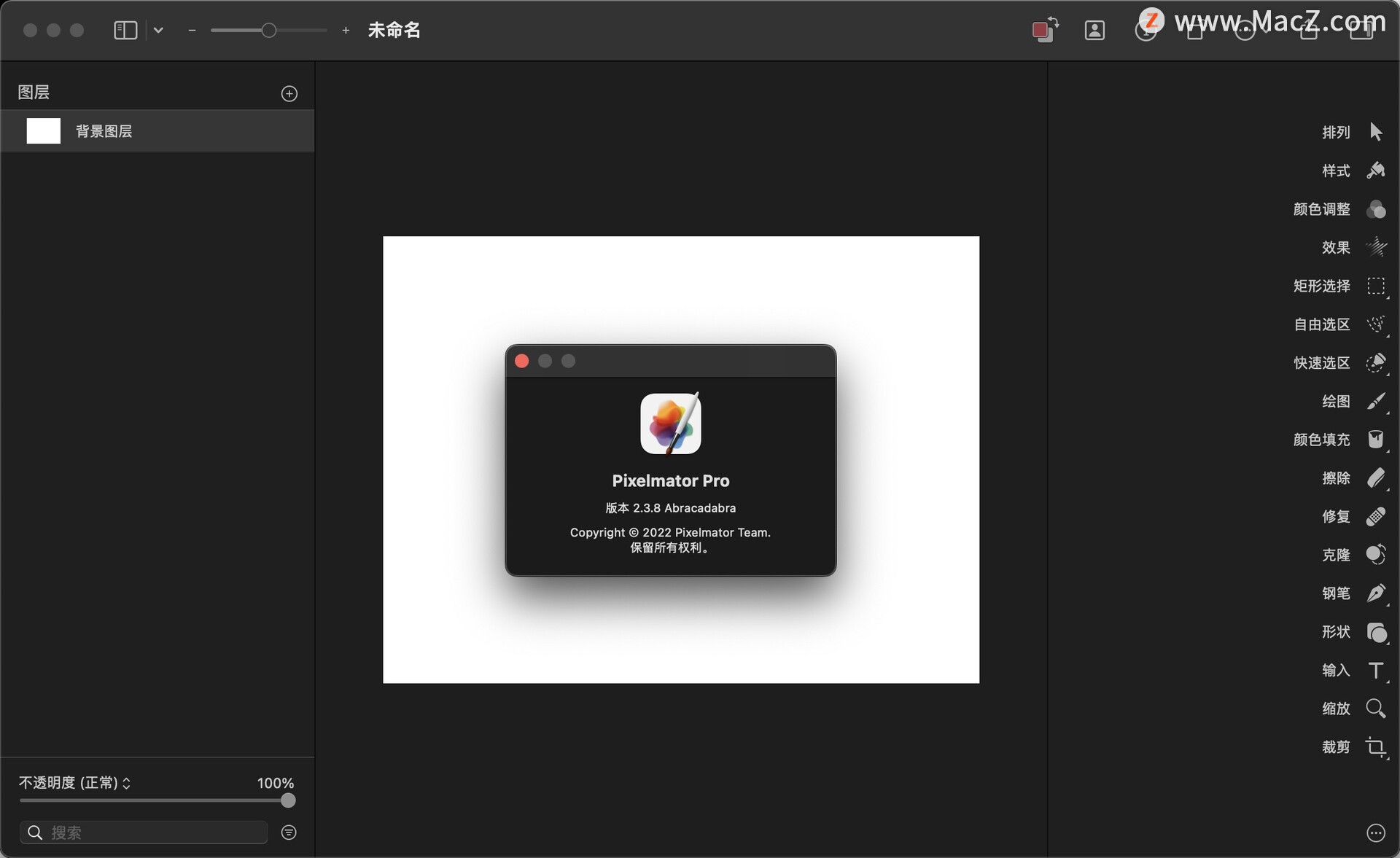Select the 钢笔 pen tool

tap(1375, 593)
